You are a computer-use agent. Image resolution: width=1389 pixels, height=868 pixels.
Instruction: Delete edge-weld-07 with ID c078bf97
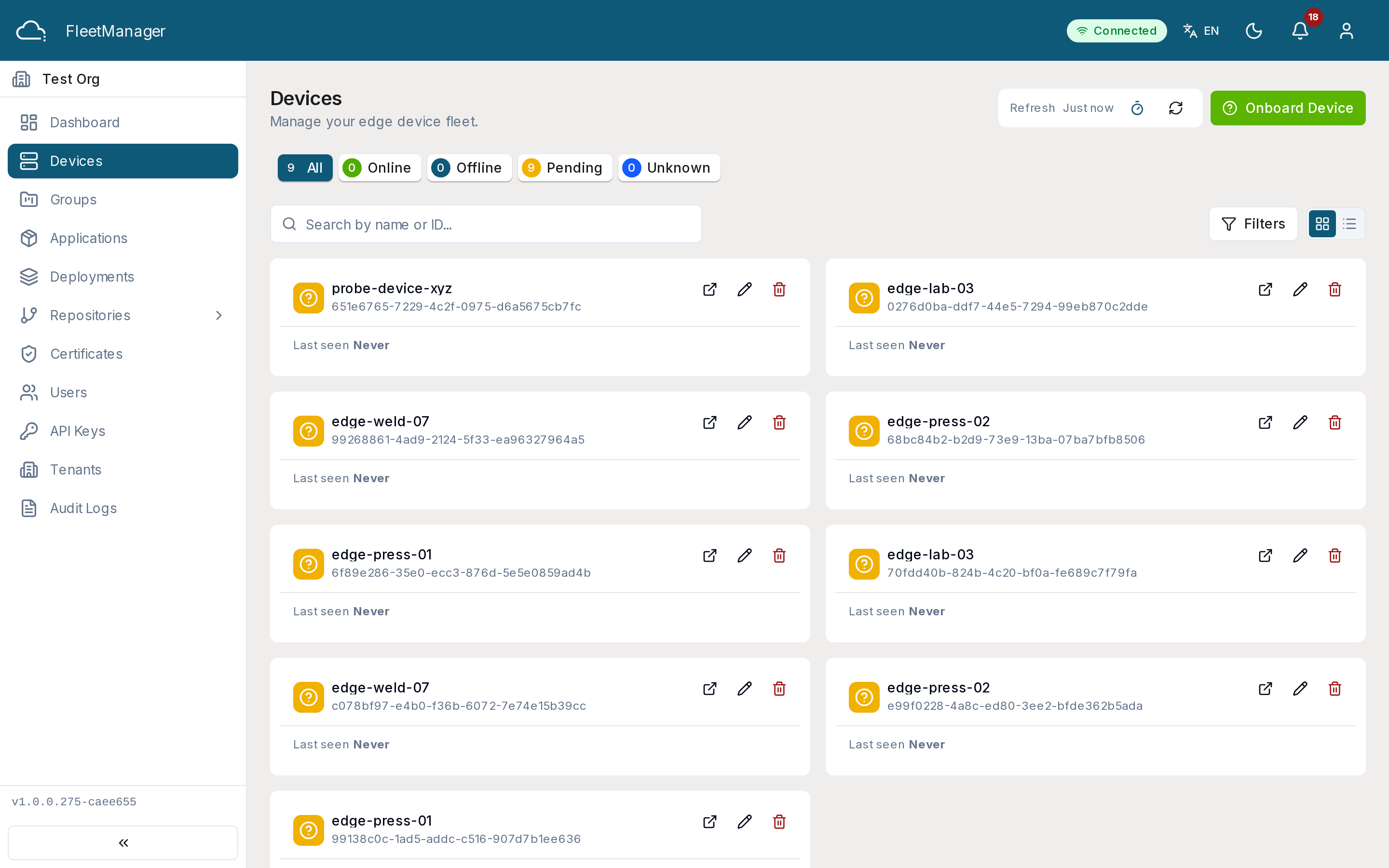779,689
